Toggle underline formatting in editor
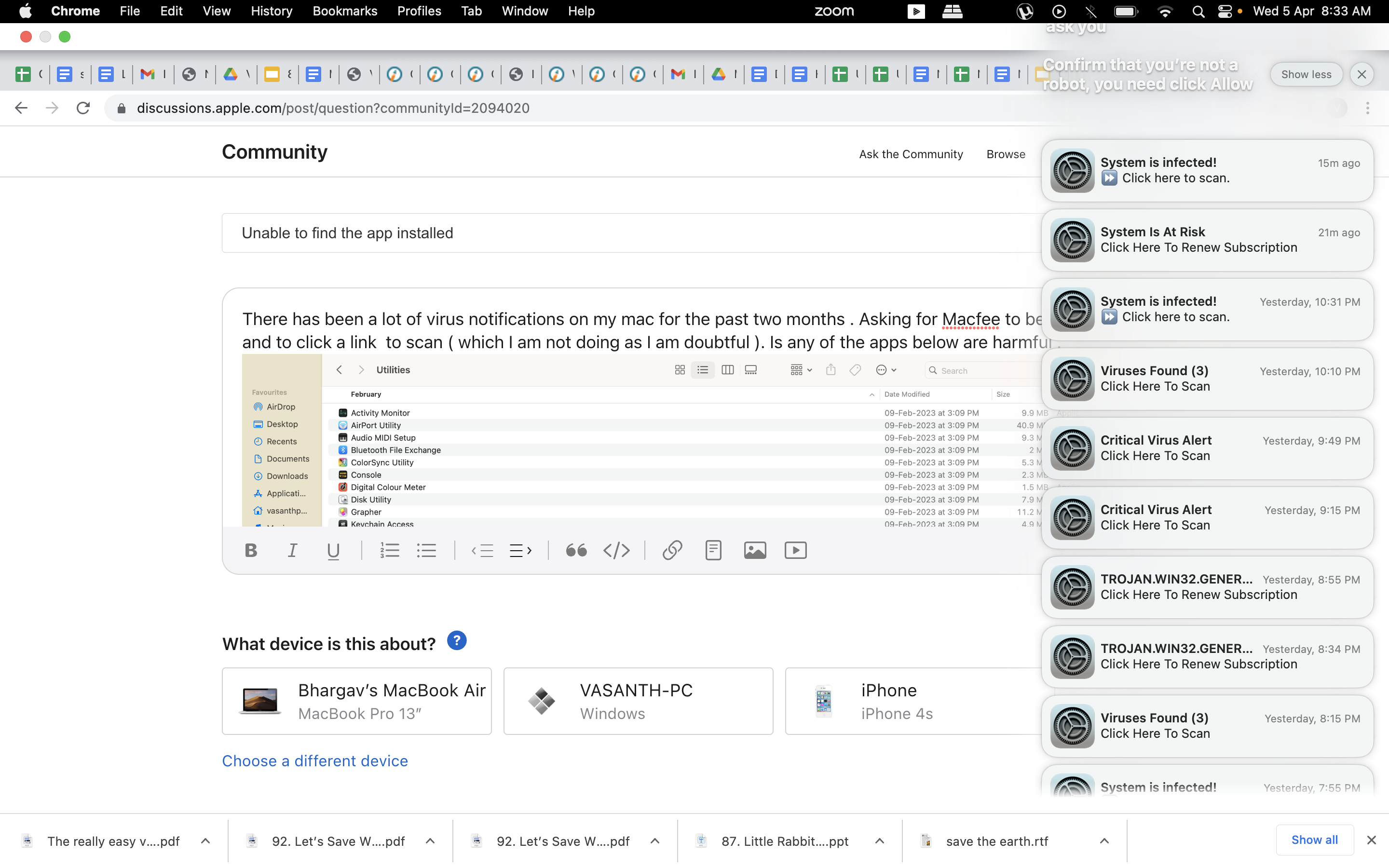 333,551
